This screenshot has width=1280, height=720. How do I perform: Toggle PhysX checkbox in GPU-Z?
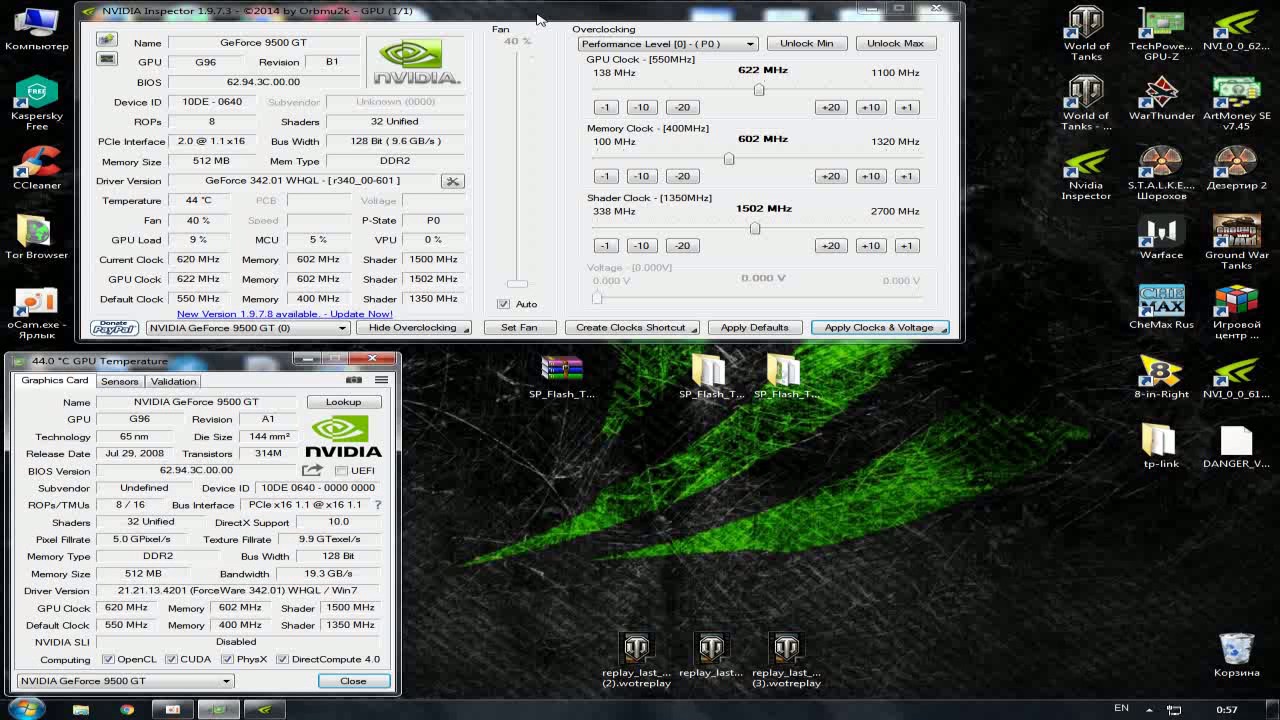coord(227,659)
